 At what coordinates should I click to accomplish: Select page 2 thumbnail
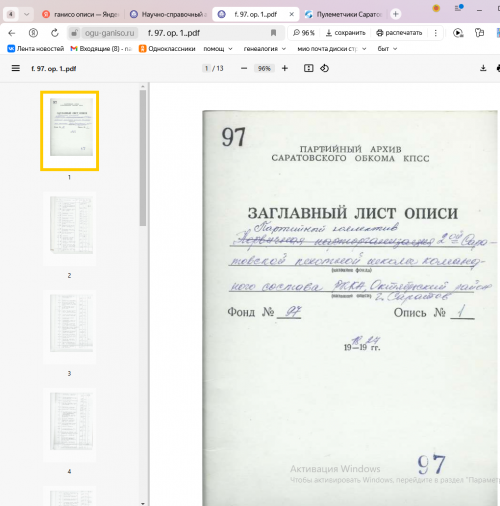pyautogui.click(x=69, y=229)
